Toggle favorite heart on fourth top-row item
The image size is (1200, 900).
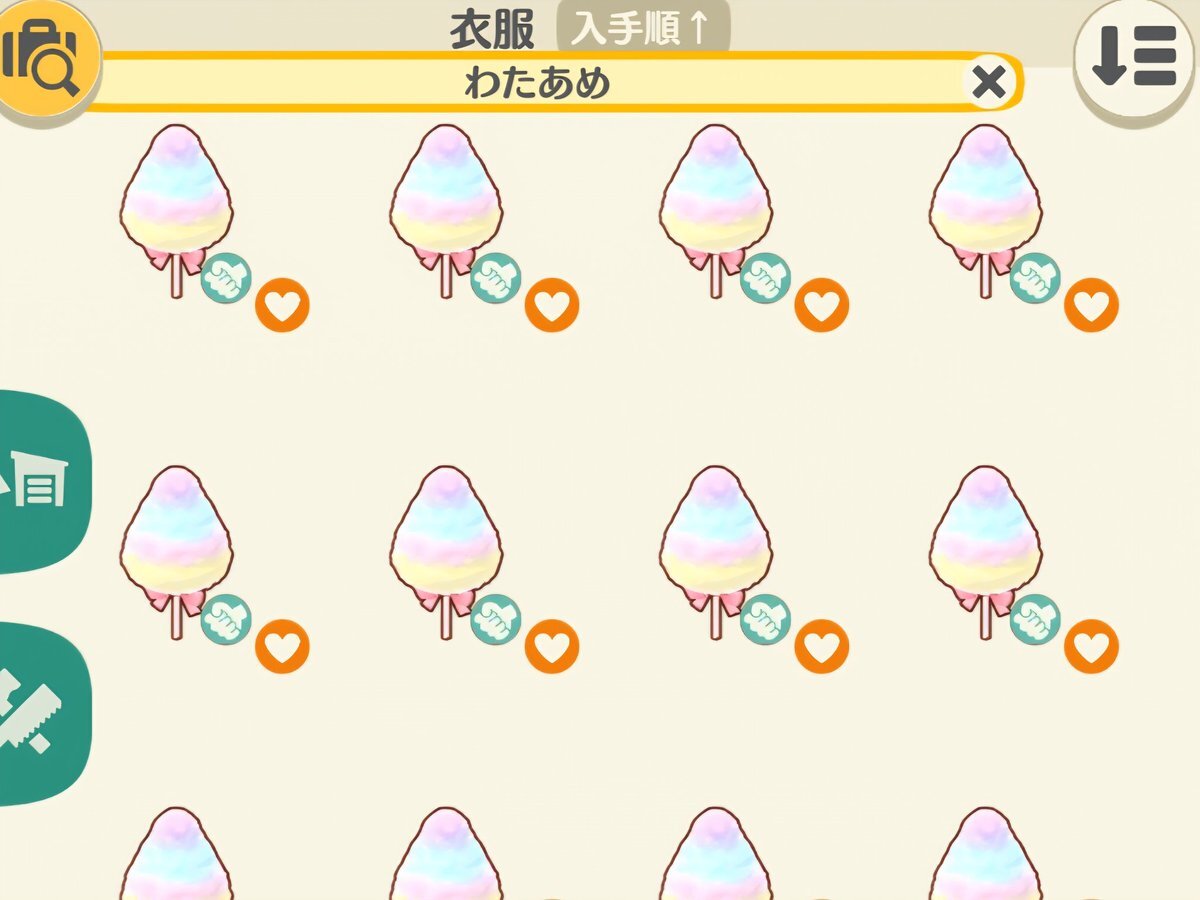click(1091, 305)
